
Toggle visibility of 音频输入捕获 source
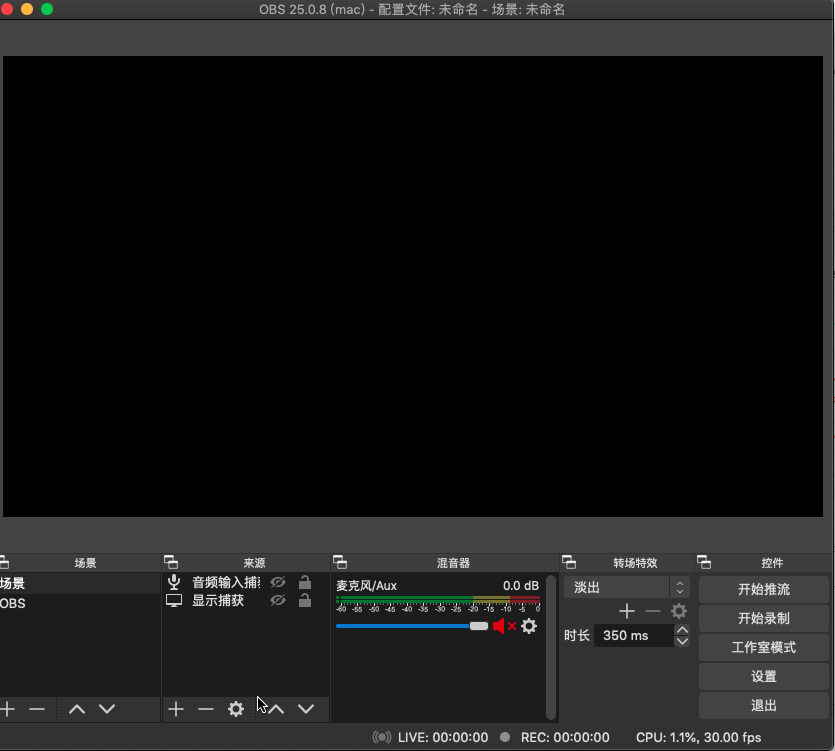[279, 582]
